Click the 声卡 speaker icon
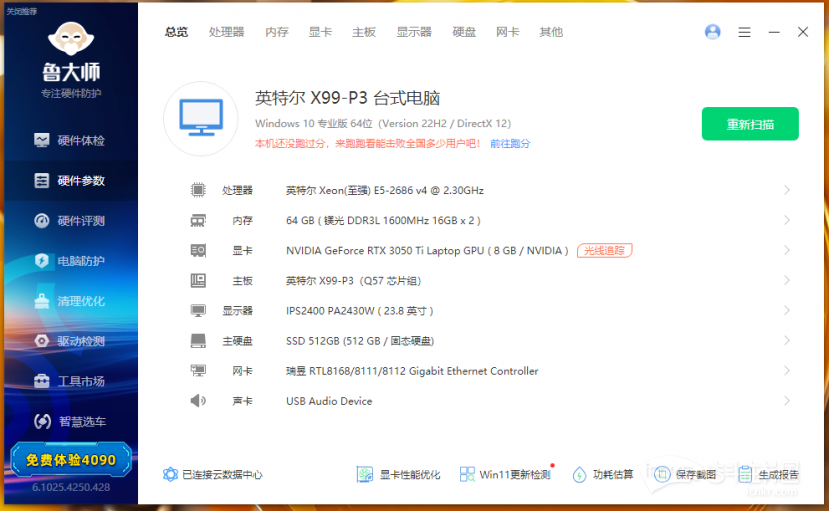The width and height of the screenshot is (829, 511). pyautogui.click(x=198, y=401)
